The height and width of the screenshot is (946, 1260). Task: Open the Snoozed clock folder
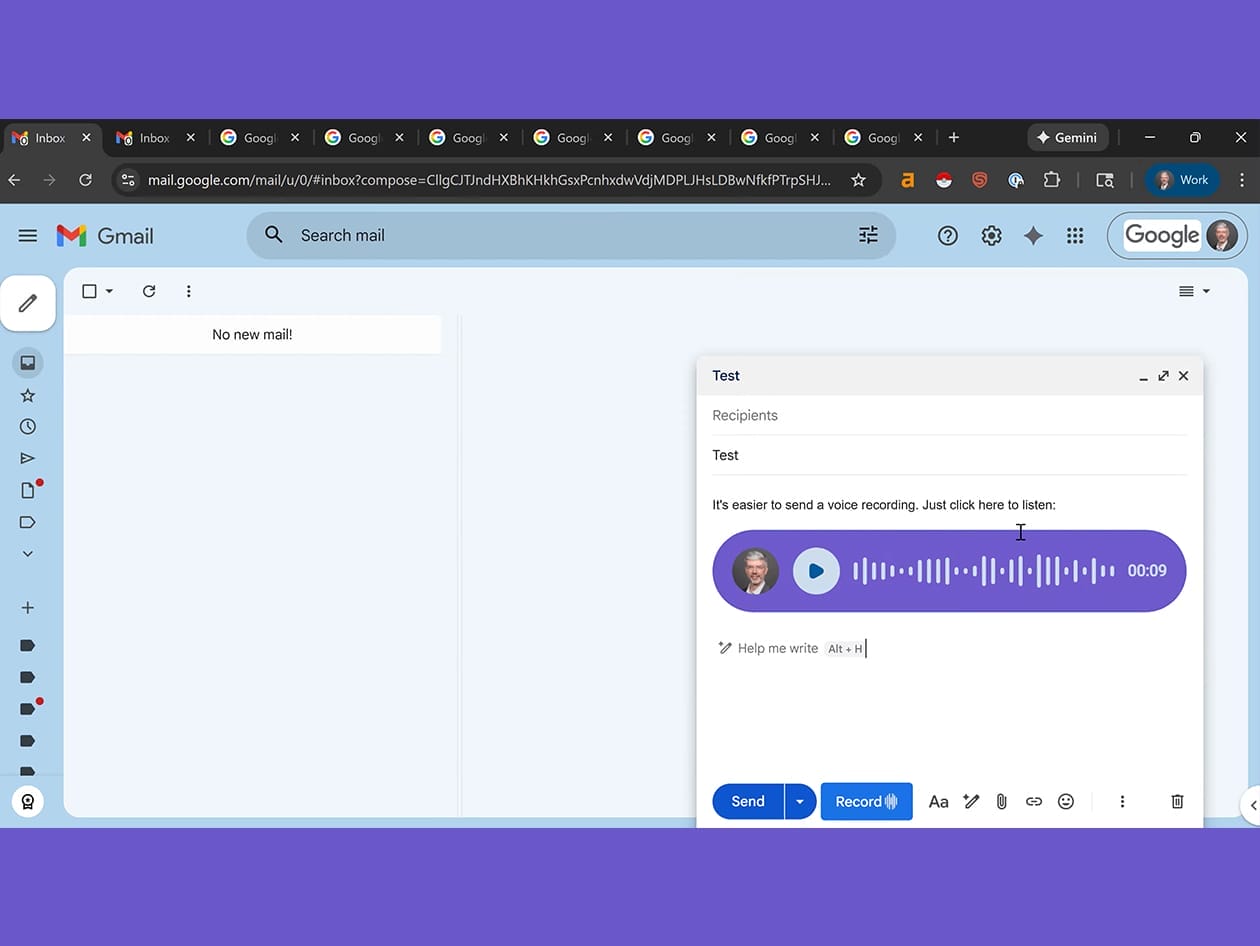pyautogui.click(x=28, y=427)
